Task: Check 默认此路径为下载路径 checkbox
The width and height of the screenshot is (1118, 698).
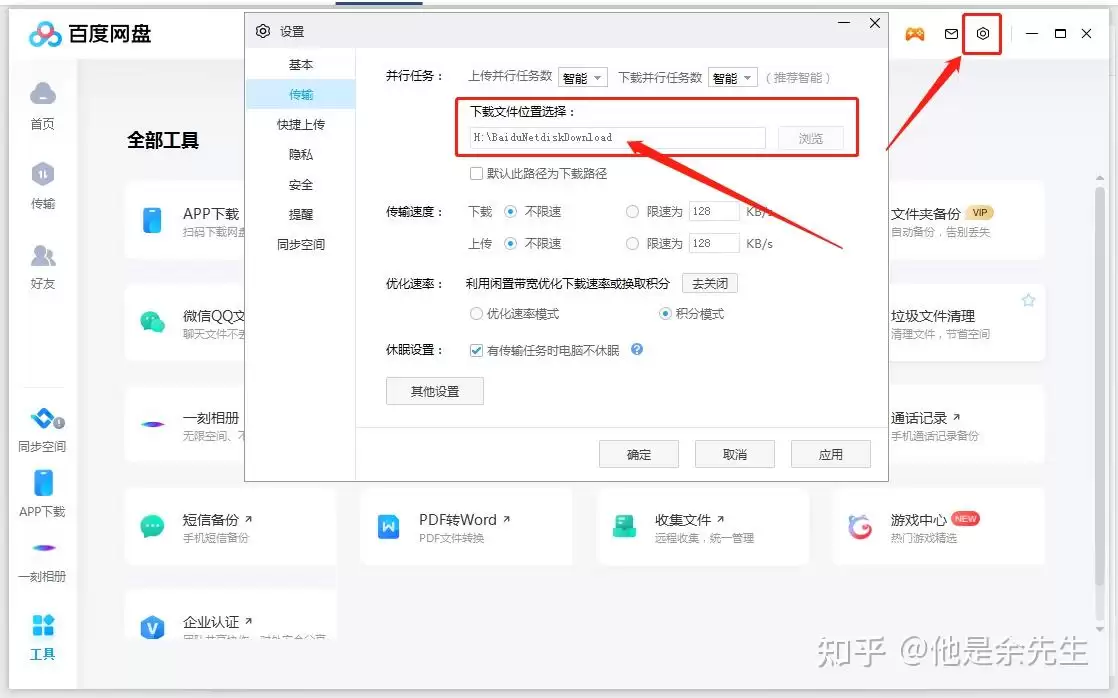Action: (476, 173)
